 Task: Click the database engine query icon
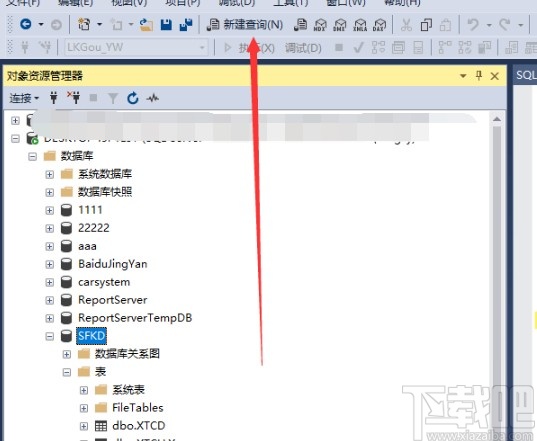[300, 25]
